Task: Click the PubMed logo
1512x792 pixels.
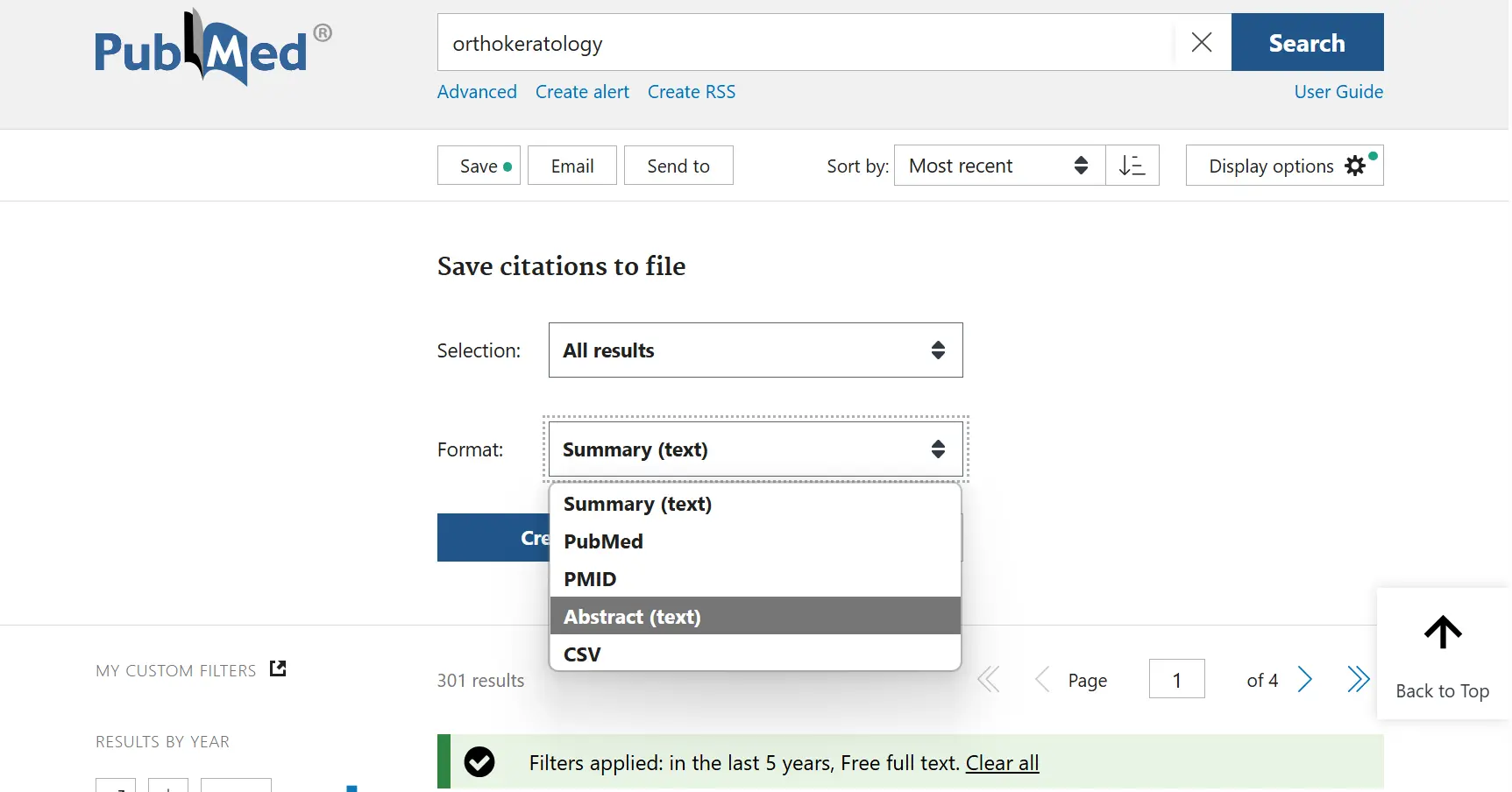Action: pos(202,50)
